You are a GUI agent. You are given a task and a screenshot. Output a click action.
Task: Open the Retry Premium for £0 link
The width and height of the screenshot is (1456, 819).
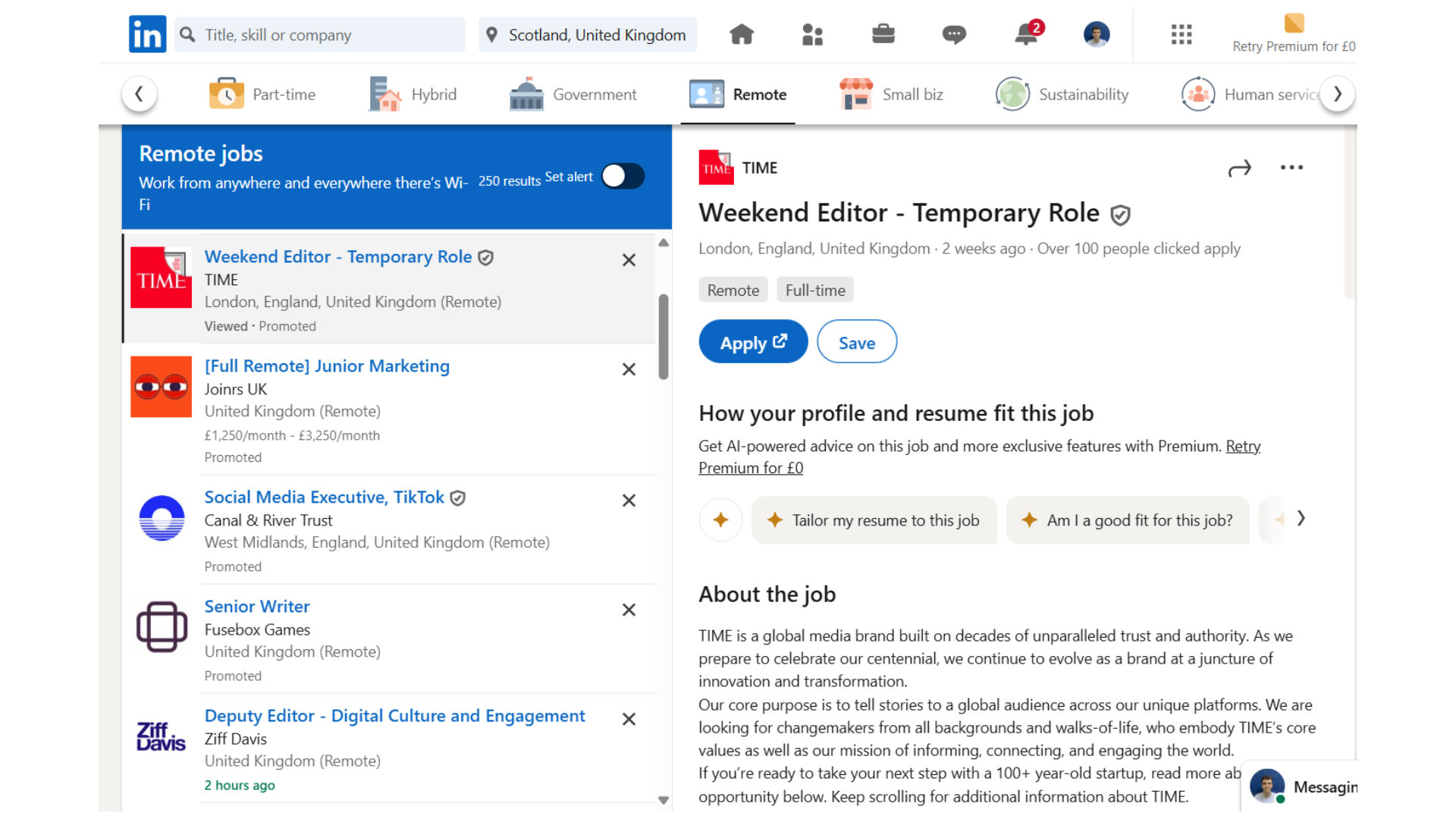(1293, 45)
